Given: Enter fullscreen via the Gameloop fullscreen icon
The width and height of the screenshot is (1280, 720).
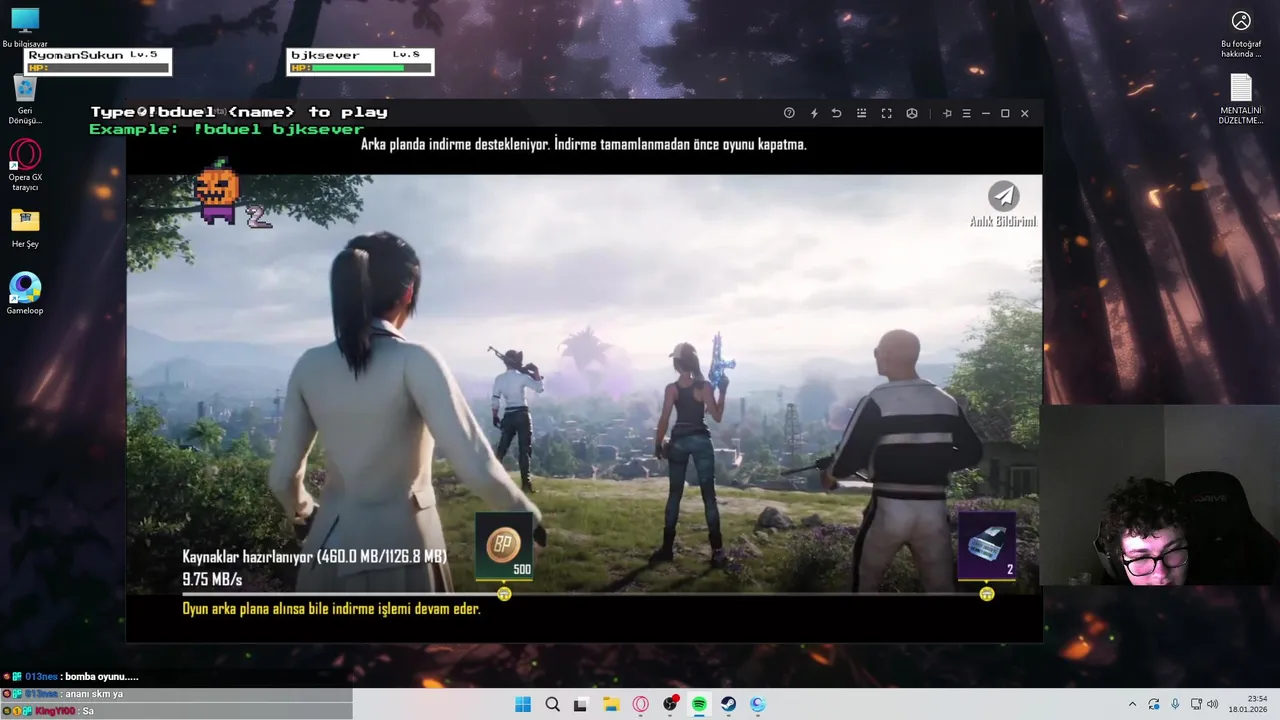Looking at the screenshot, I should (886, 113).
